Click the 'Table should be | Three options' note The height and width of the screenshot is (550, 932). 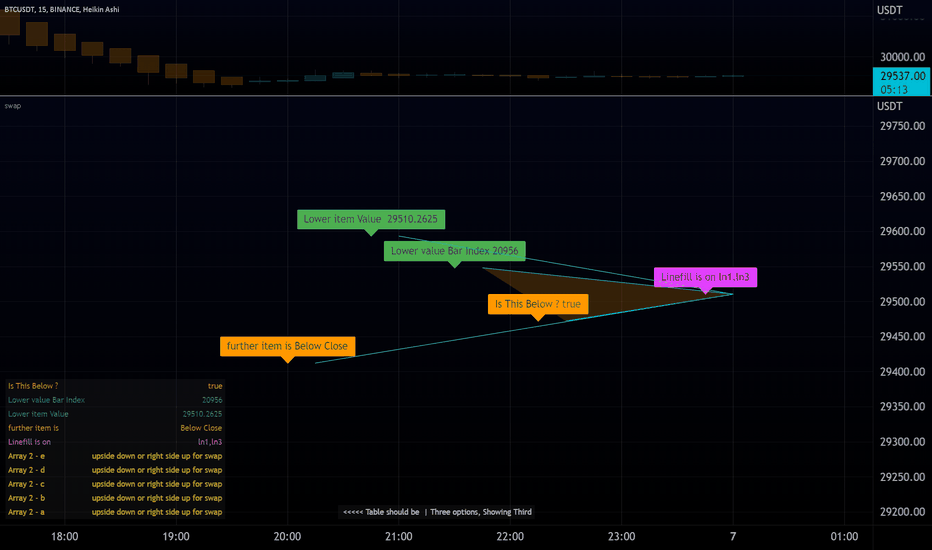437,512
